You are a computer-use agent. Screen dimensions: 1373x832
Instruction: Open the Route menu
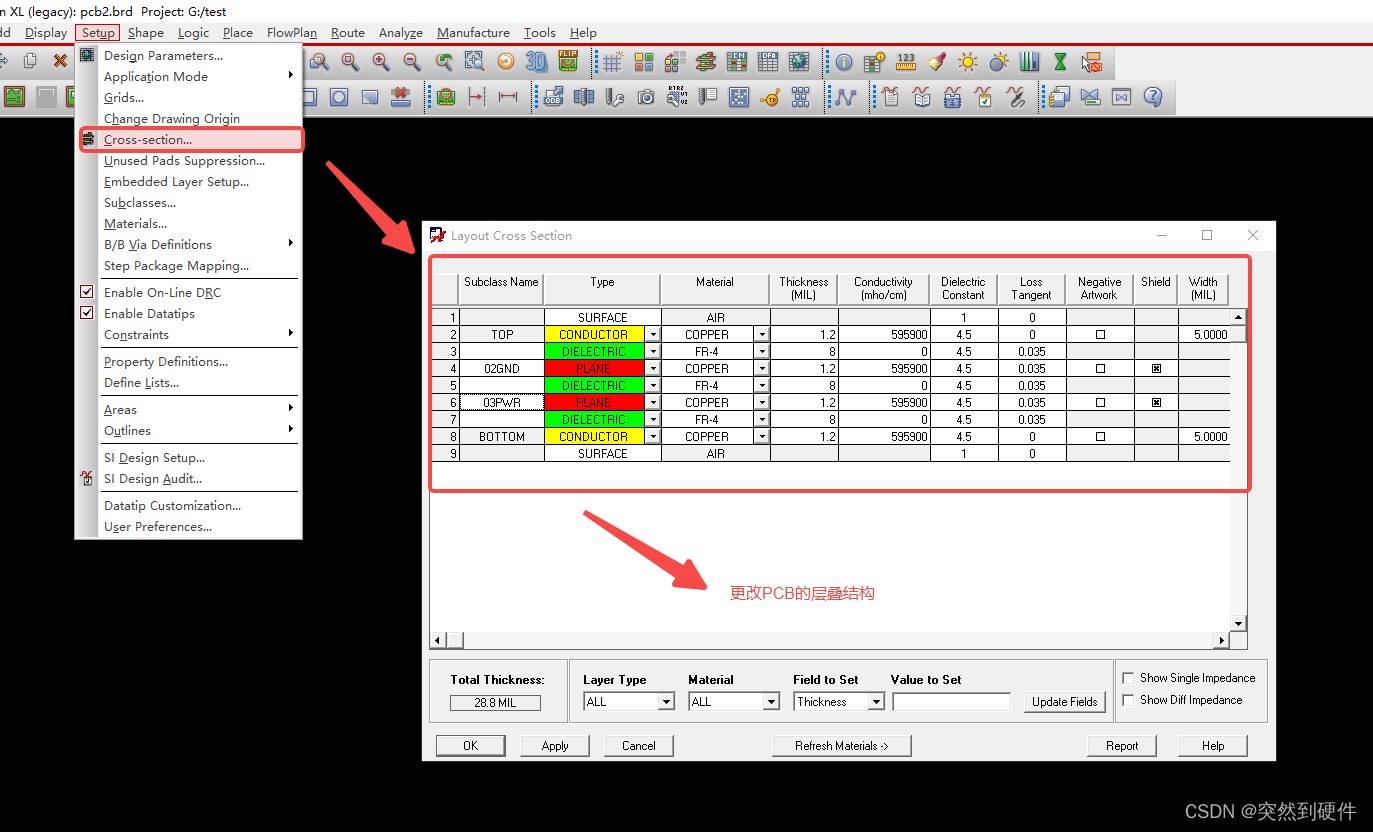(348, 33)
